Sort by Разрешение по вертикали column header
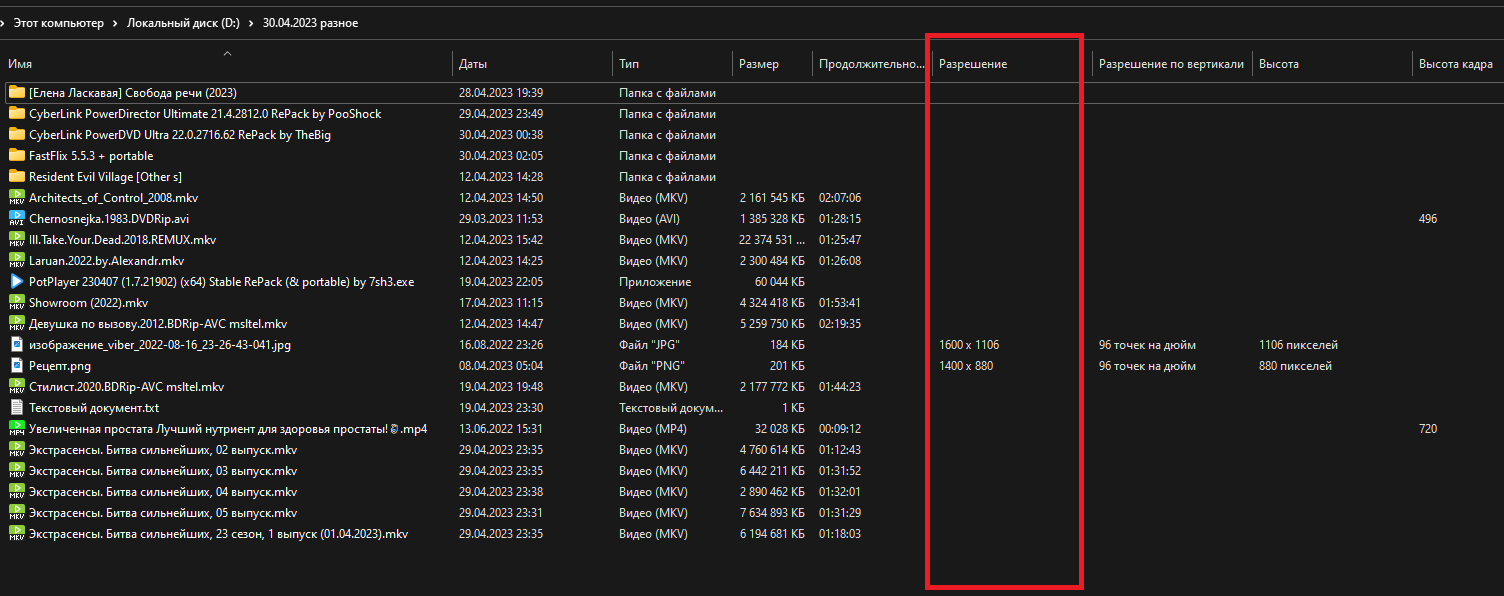 point(1172,63)
